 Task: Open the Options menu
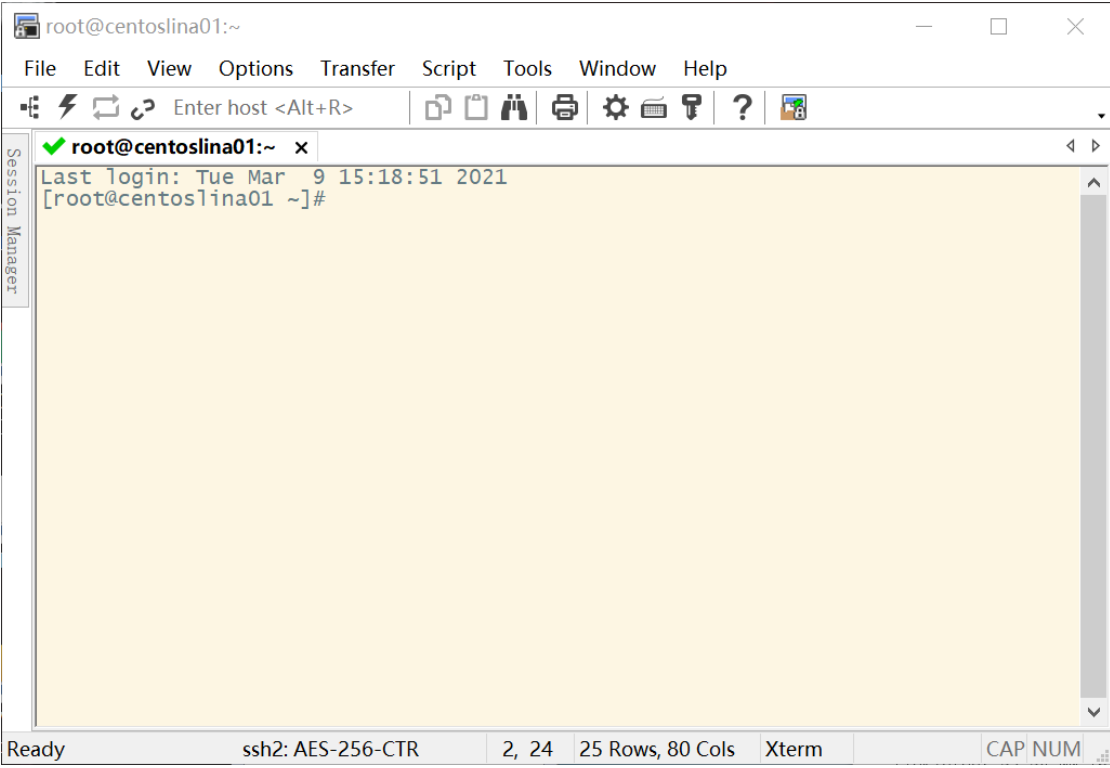[x=256, y=69]
